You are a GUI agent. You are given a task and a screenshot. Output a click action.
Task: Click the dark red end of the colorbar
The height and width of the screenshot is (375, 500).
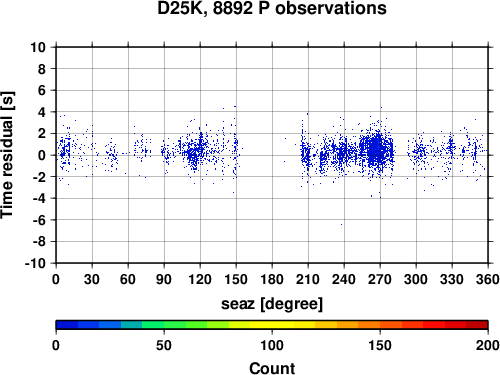click(x=477, y=325)
